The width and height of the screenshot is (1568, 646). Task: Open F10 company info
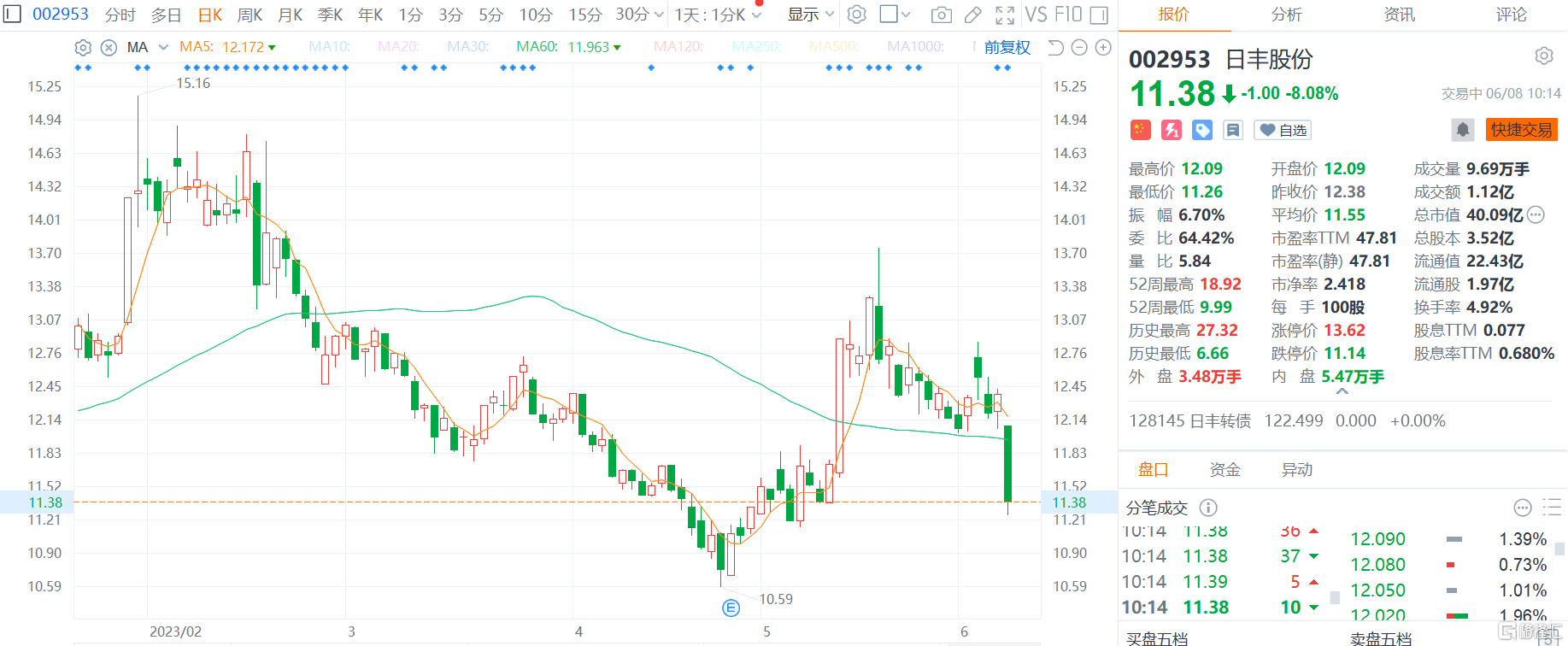tap(1068, 15)
